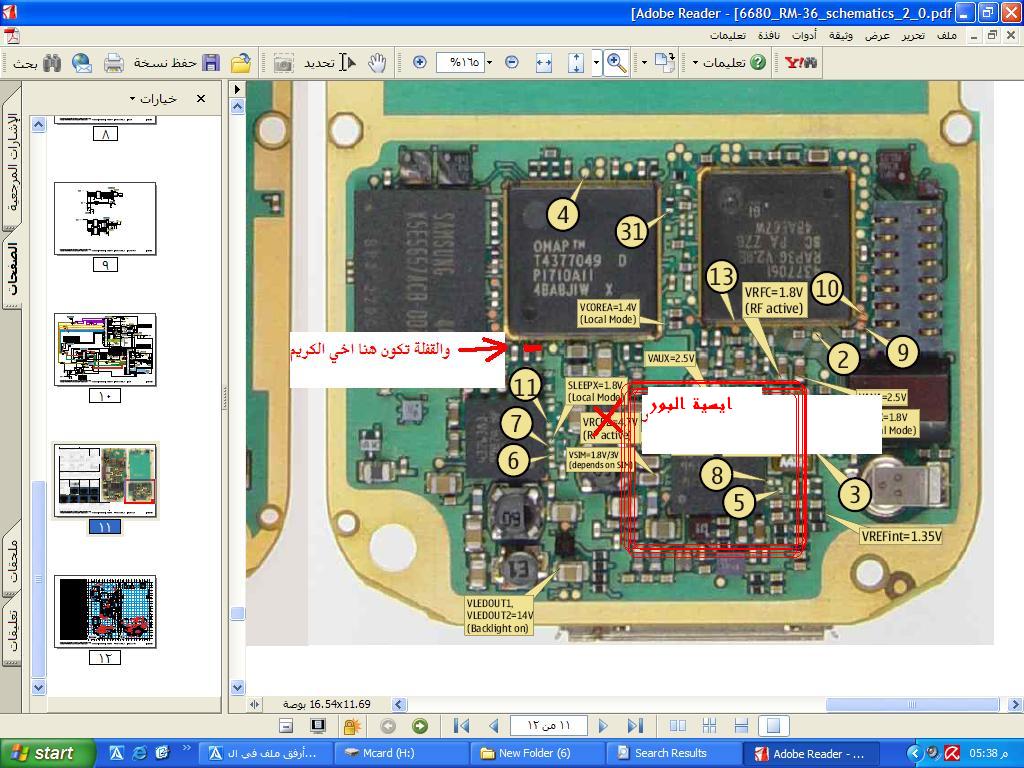Collapse the navigation pane with the black arrow

click(x=237, y=89)
